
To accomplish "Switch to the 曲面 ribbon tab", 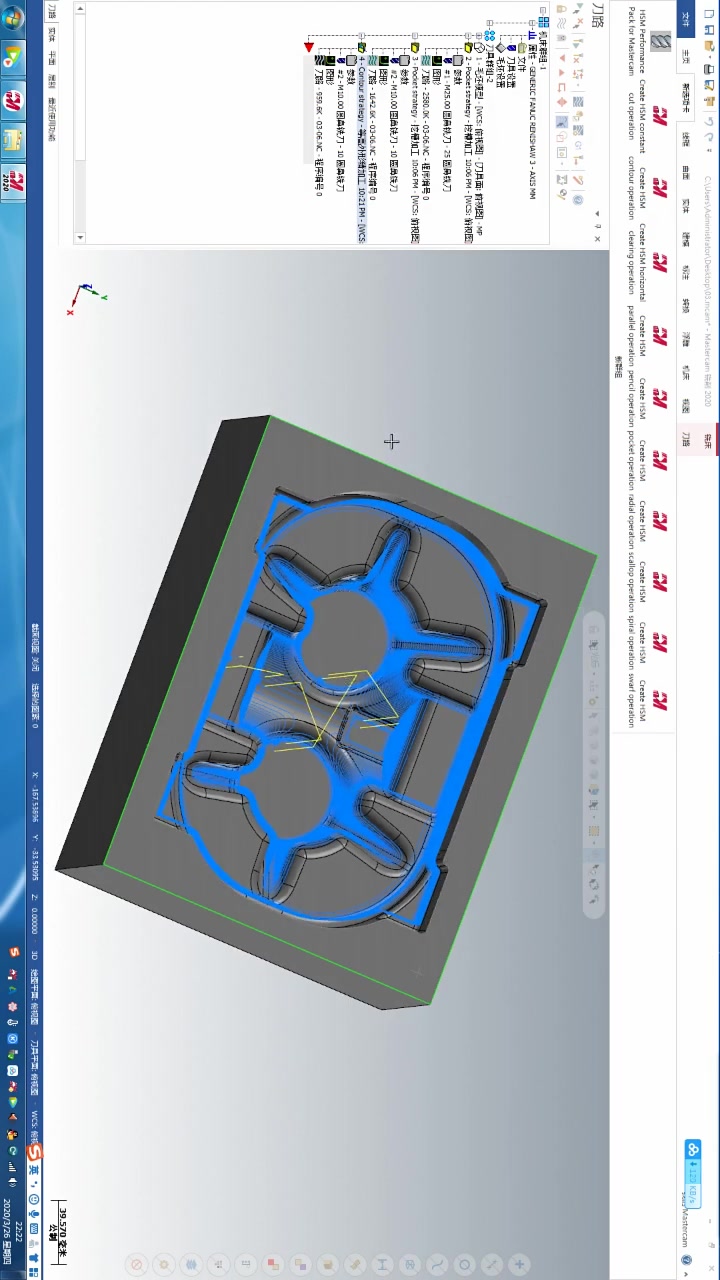I will tap(685, 172).
